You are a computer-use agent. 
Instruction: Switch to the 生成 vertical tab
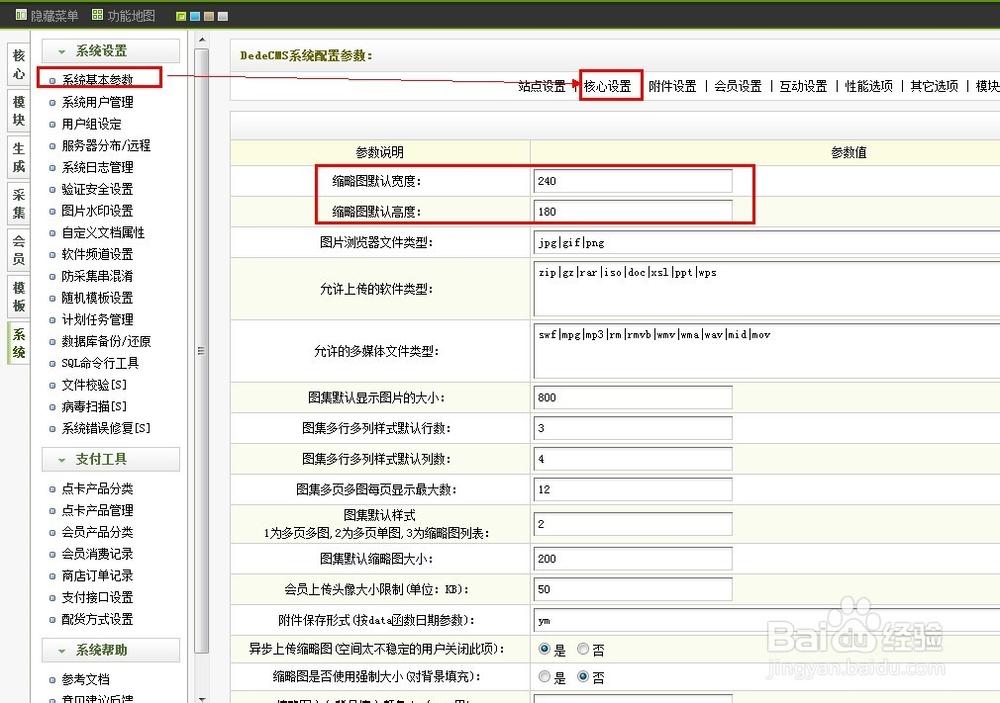[x=18, y=158]
